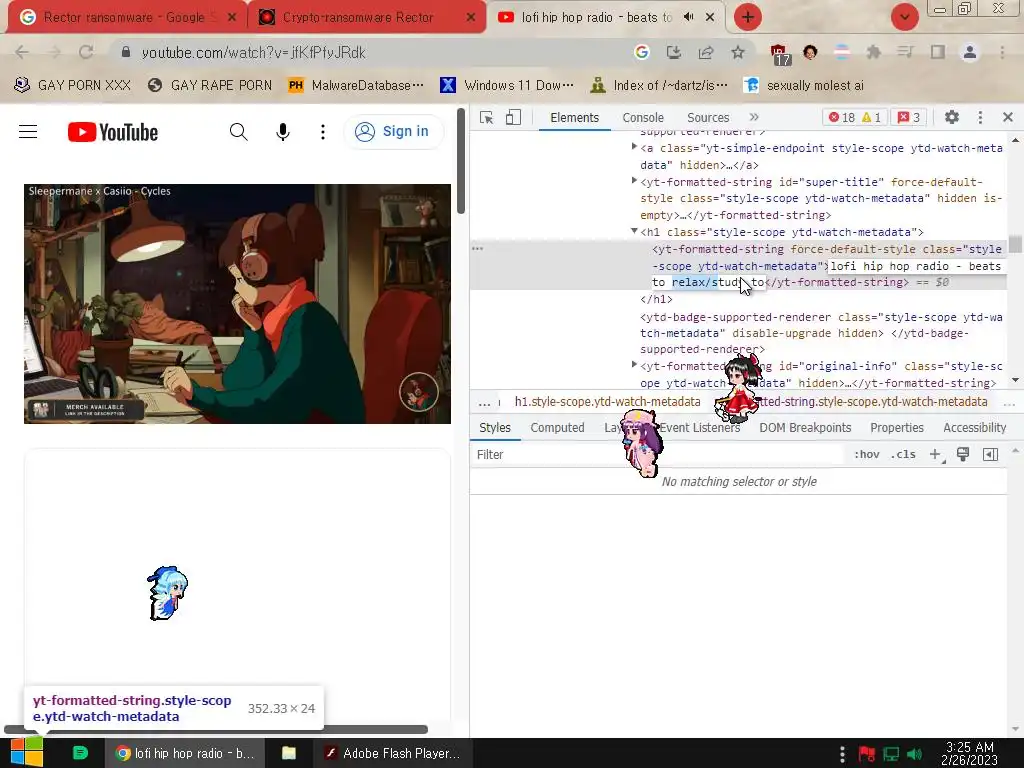Viewport: 1024px width, 768px height.
Task: Collapse the h1 ytd-watch-metadata node
Action: tap(634, 231)
